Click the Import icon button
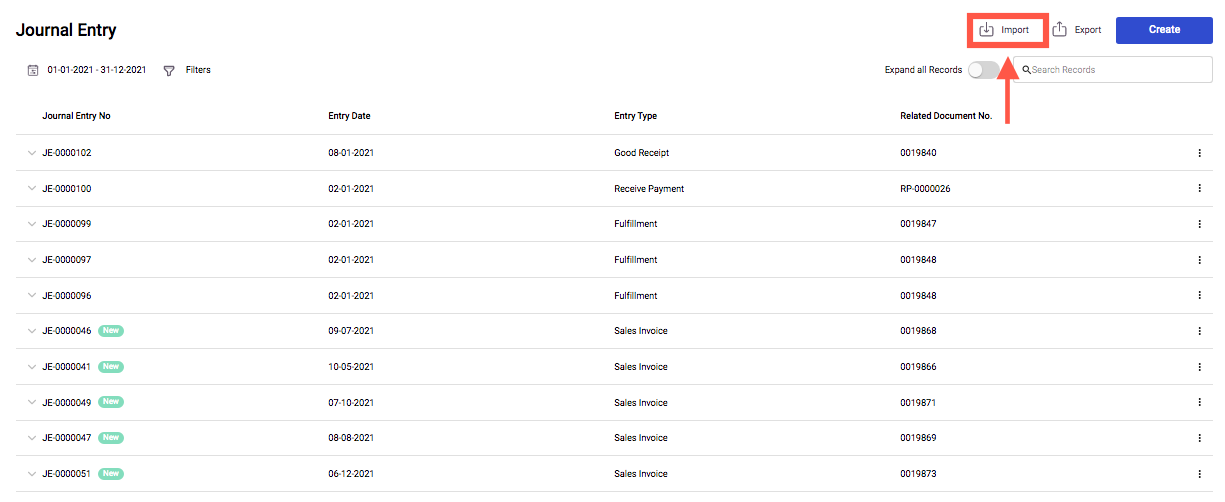Screen dimensions: 1225x502 [x=987, y=30]
